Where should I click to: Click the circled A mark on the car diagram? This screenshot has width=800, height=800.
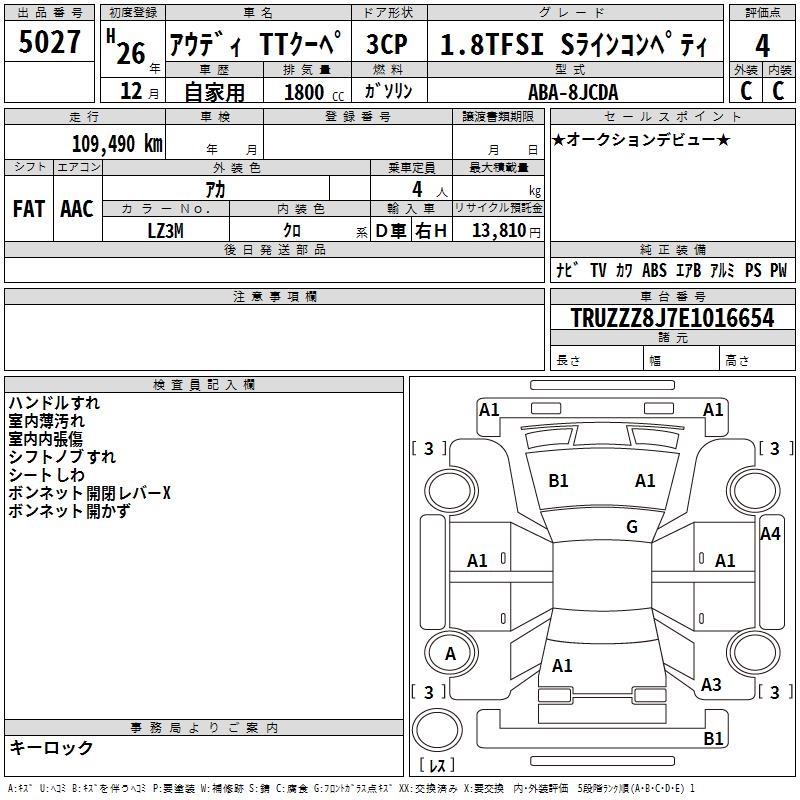click(450, 654)
